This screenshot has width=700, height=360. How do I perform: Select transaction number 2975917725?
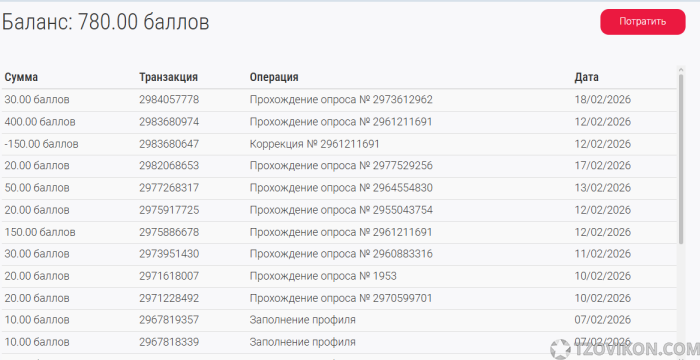point(169,210)
